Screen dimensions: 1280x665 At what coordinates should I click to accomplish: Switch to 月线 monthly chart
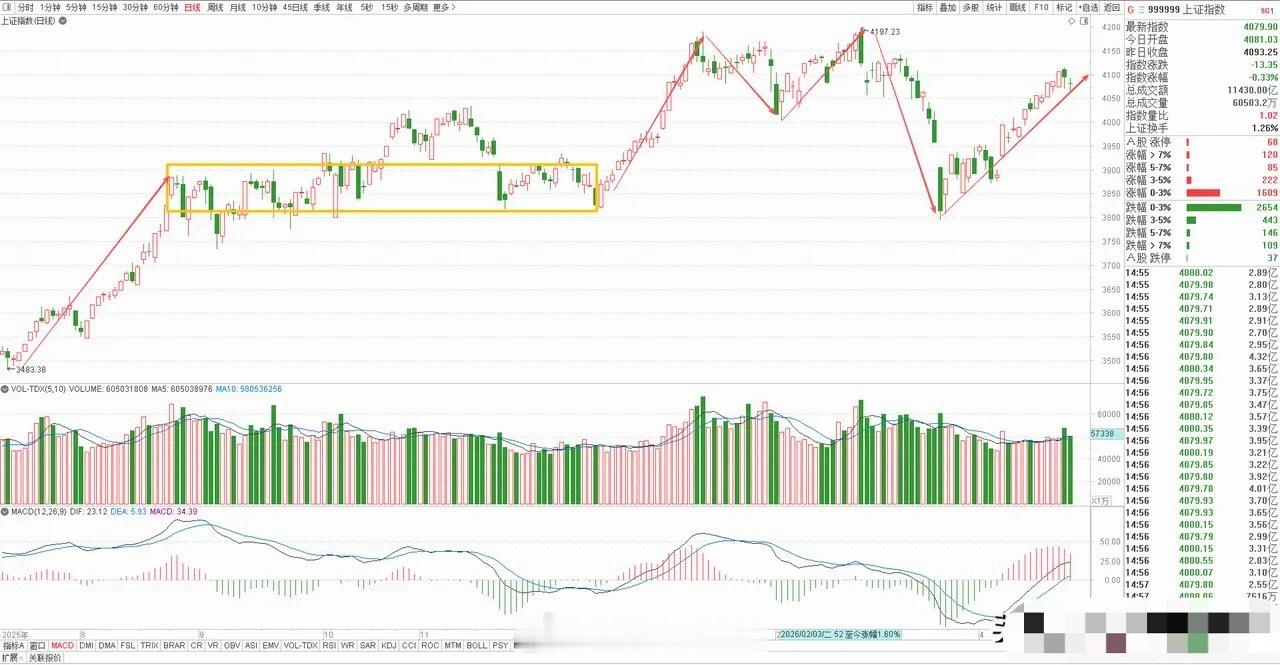point(238,7)
